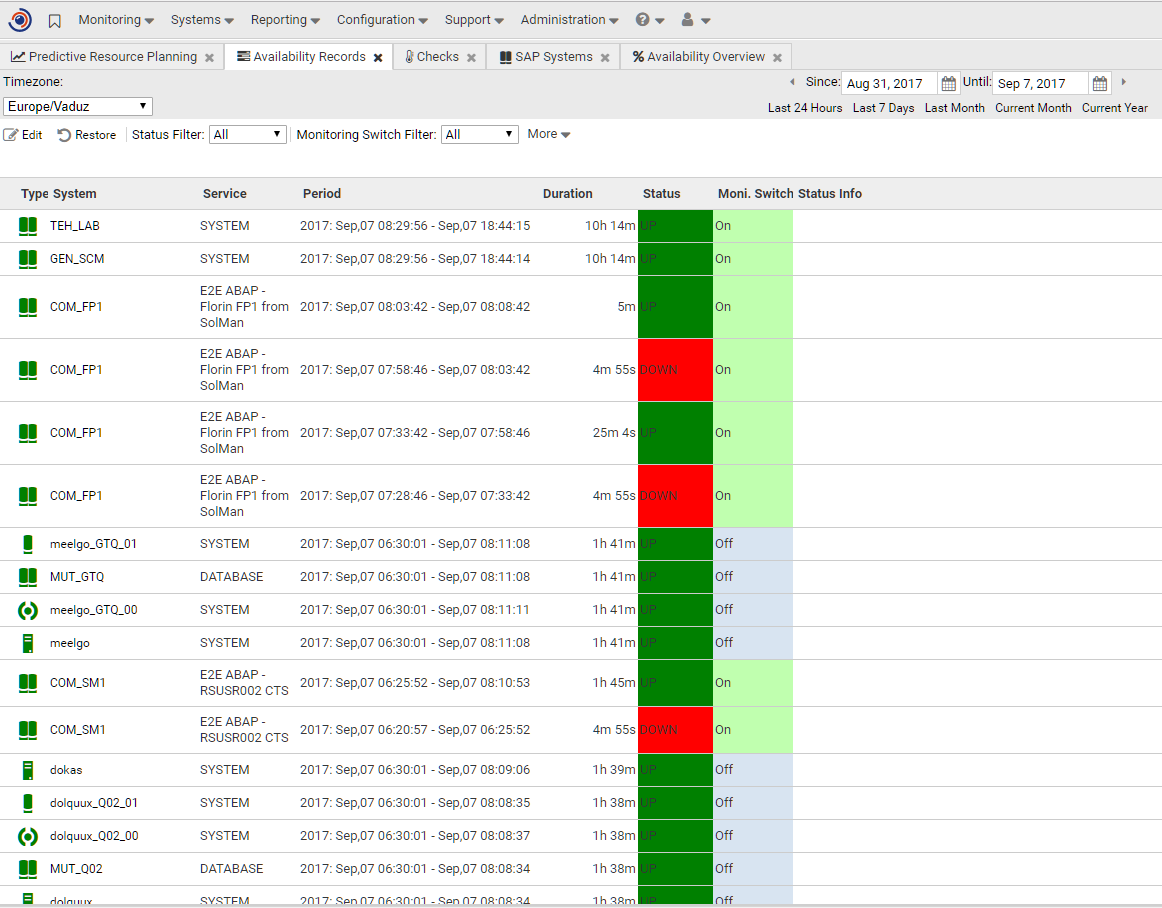The width and height of the screenshot is (1162, 908).
Task: Open the Timezone Europe/Vaduz dropdown
Action: click(78, 107)
